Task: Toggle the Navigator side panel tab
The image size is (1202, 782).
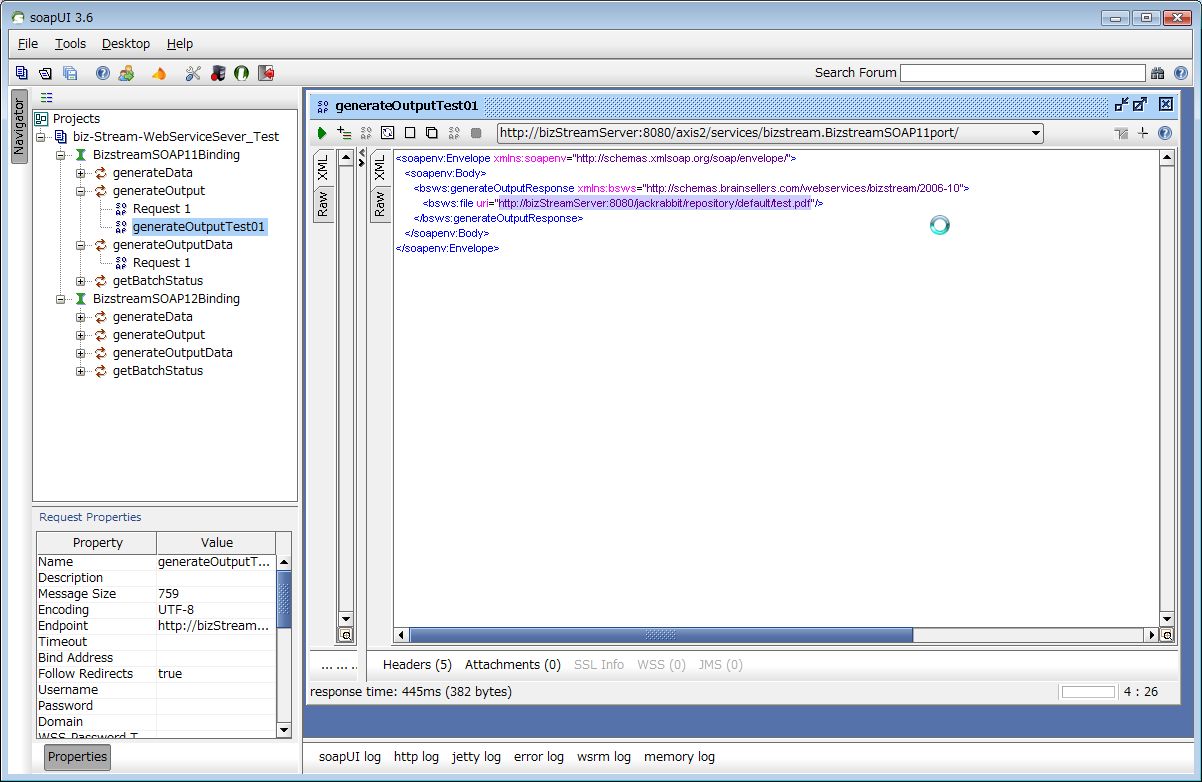Action: pos(18,125)
